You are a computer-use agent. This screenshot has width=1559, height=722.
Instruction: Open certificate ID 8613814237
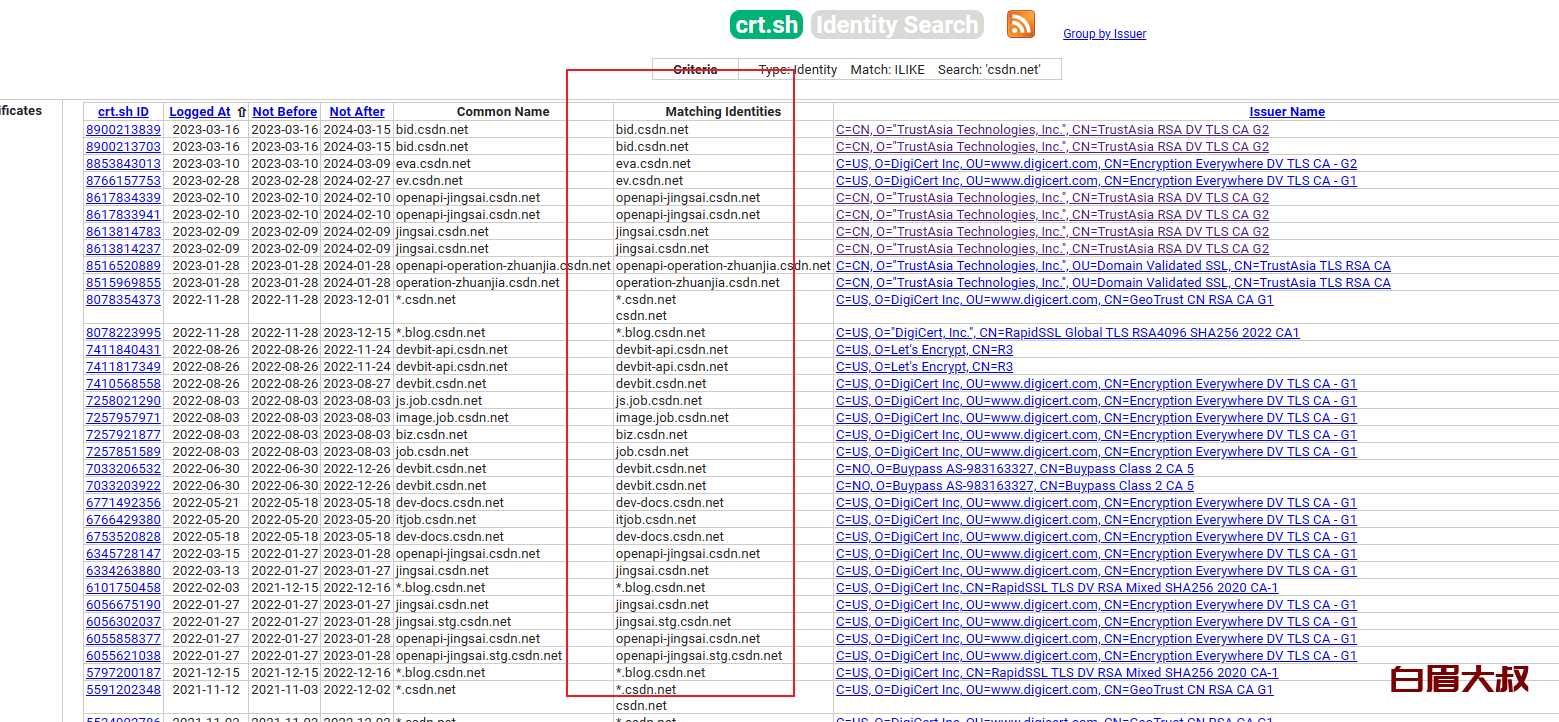click(x=123, y=249)
